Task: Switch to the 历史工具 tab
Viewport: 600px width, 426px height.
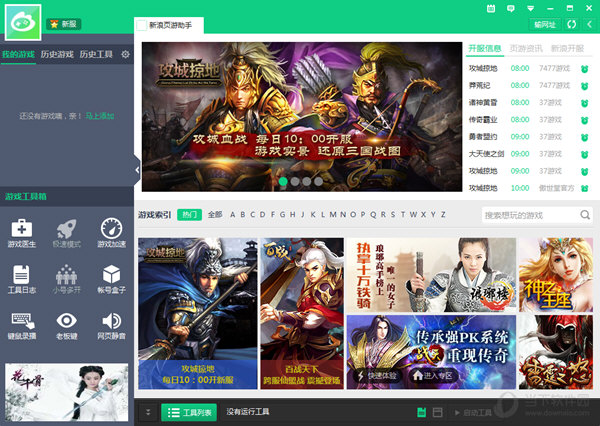Action: pos(96,54)
